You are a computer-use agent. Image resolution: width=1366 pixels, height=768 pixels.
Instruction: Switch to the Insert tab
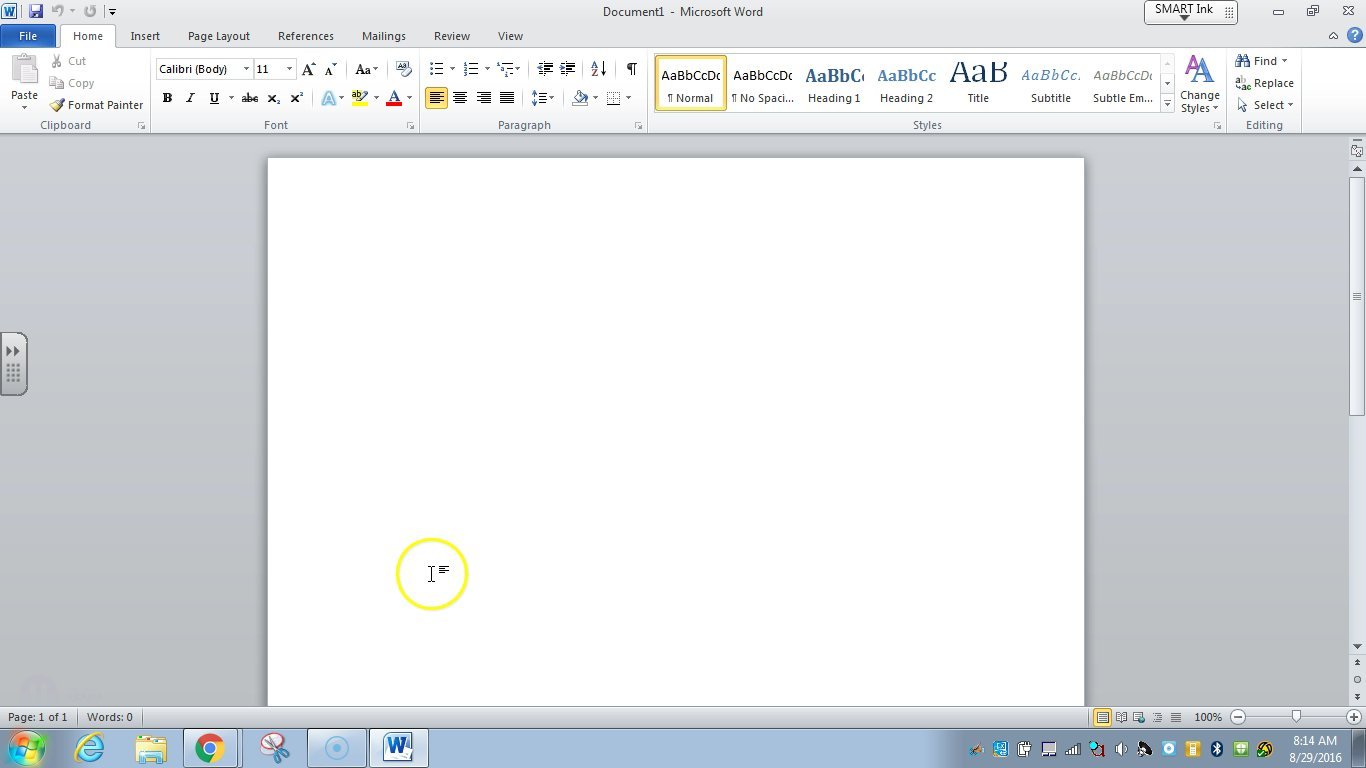145,36
